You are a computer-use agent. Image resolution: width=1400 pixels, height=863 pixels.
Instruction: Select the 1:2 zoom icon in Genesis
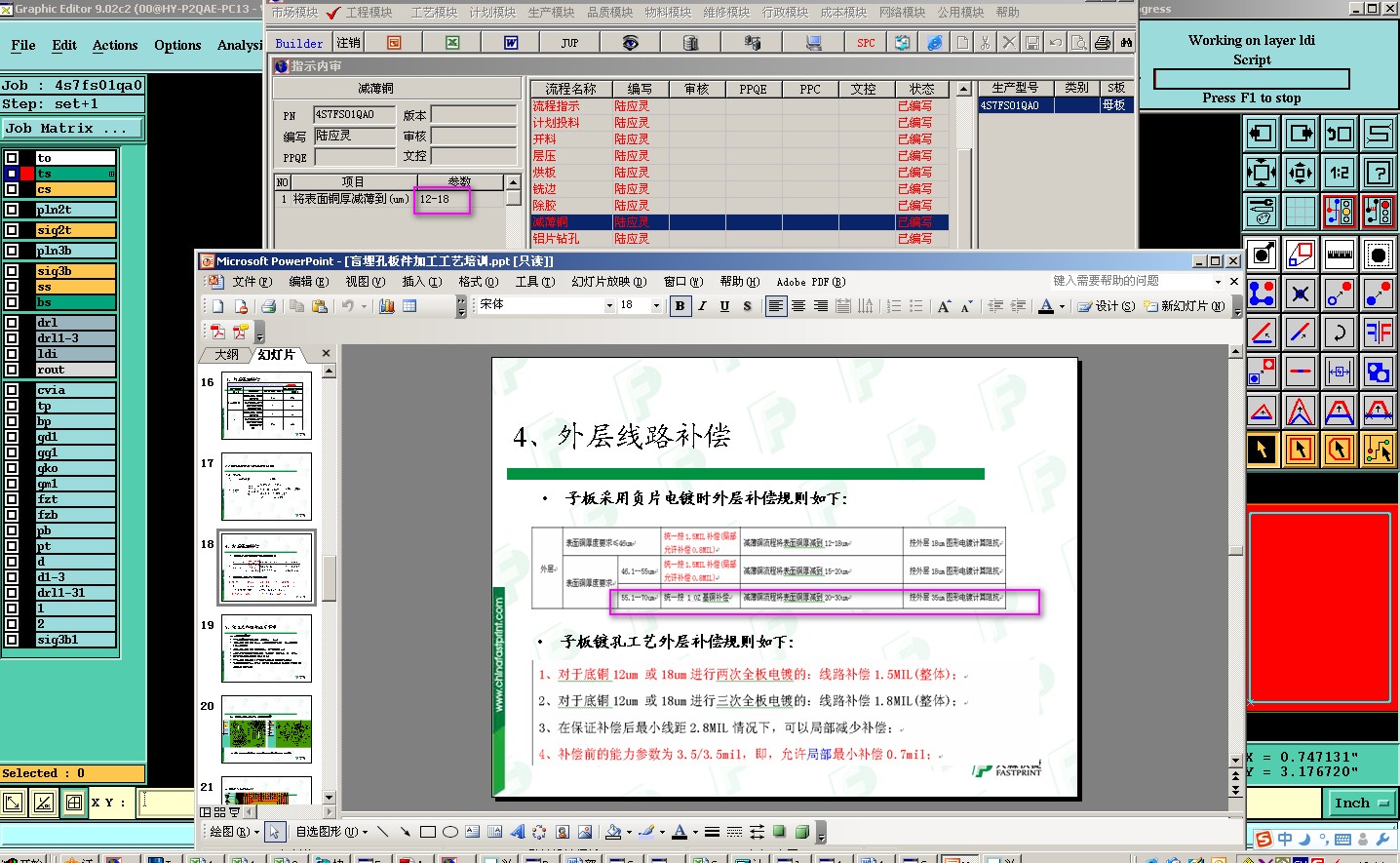(1340, 173)
